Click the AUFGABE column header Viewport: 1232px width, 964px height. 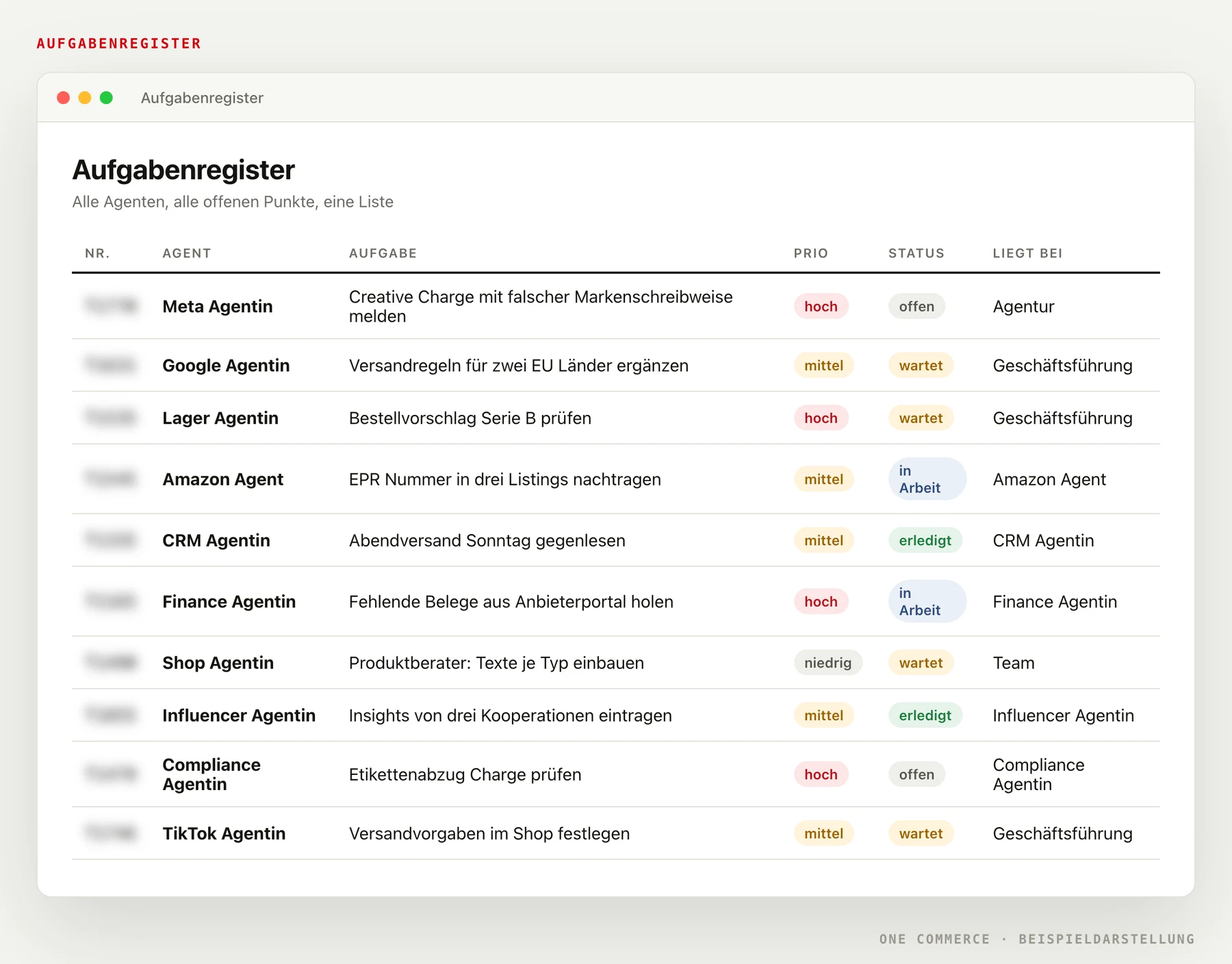pos(383,253)
